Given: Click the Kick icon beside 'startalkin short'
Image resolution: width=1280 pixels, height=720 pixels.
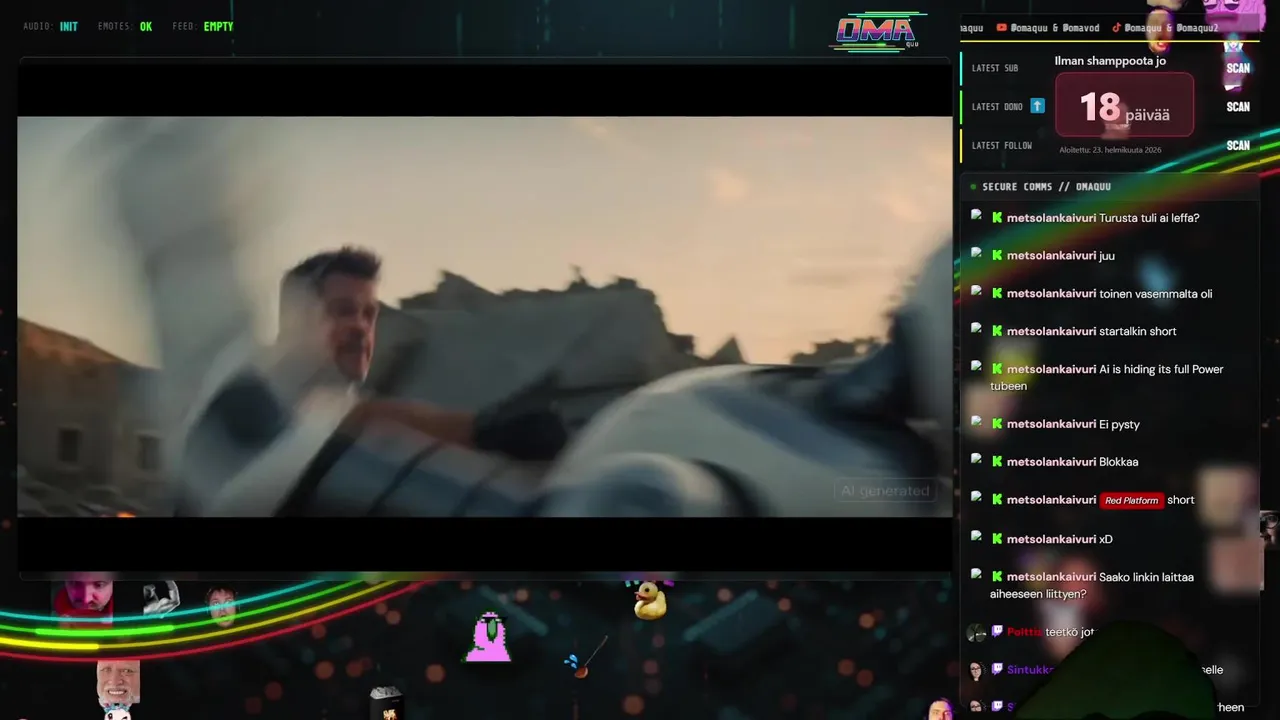Looking at the screenshot, I should tap(997, 331).
